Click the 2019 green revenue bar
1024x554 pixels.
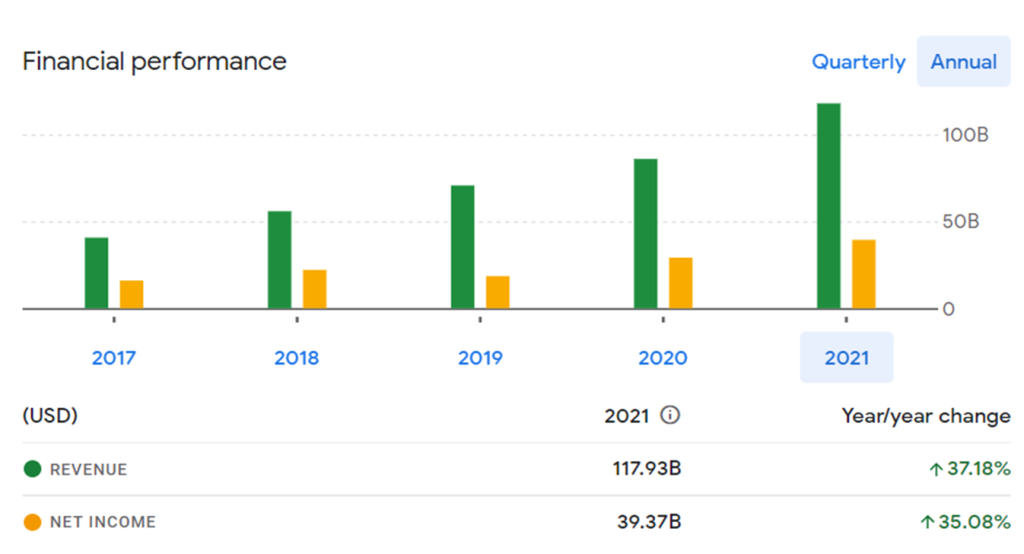pos(462,247)
